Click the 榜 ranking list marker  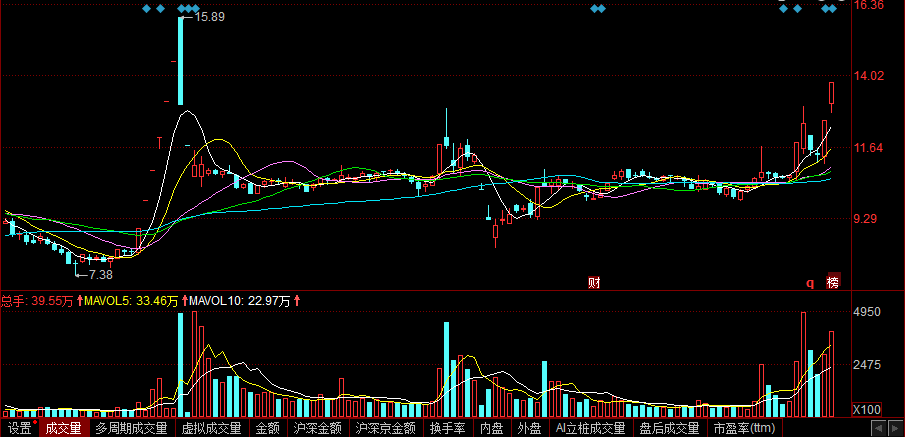[832, 282]
